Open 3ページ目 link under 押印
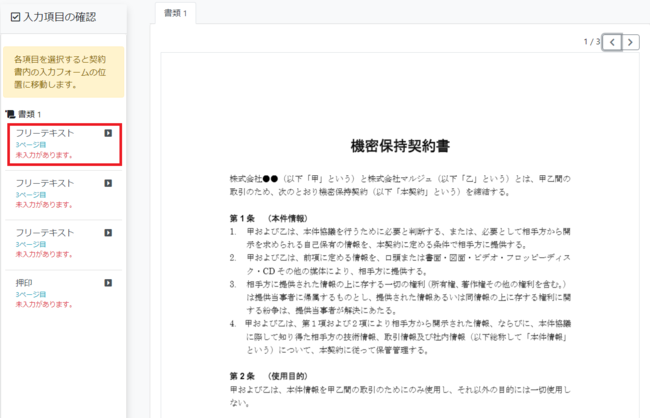The image size is (650, 418). (29, 294)
